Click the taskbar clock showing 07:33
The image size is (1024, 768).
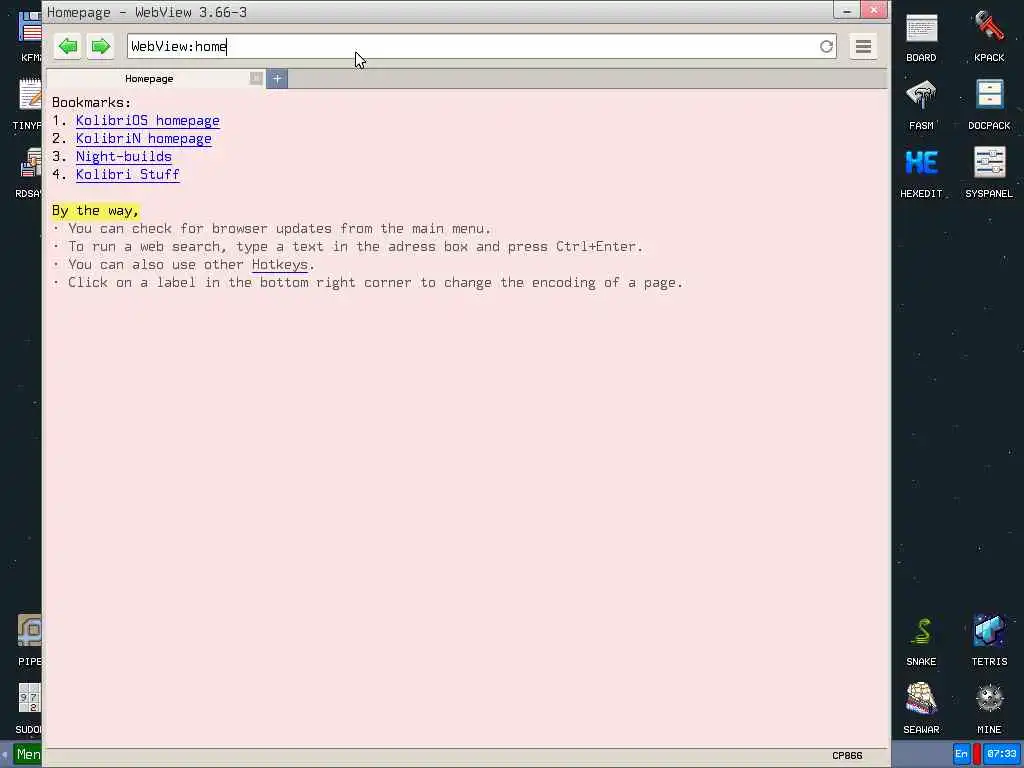click(x=1001, y=754)
